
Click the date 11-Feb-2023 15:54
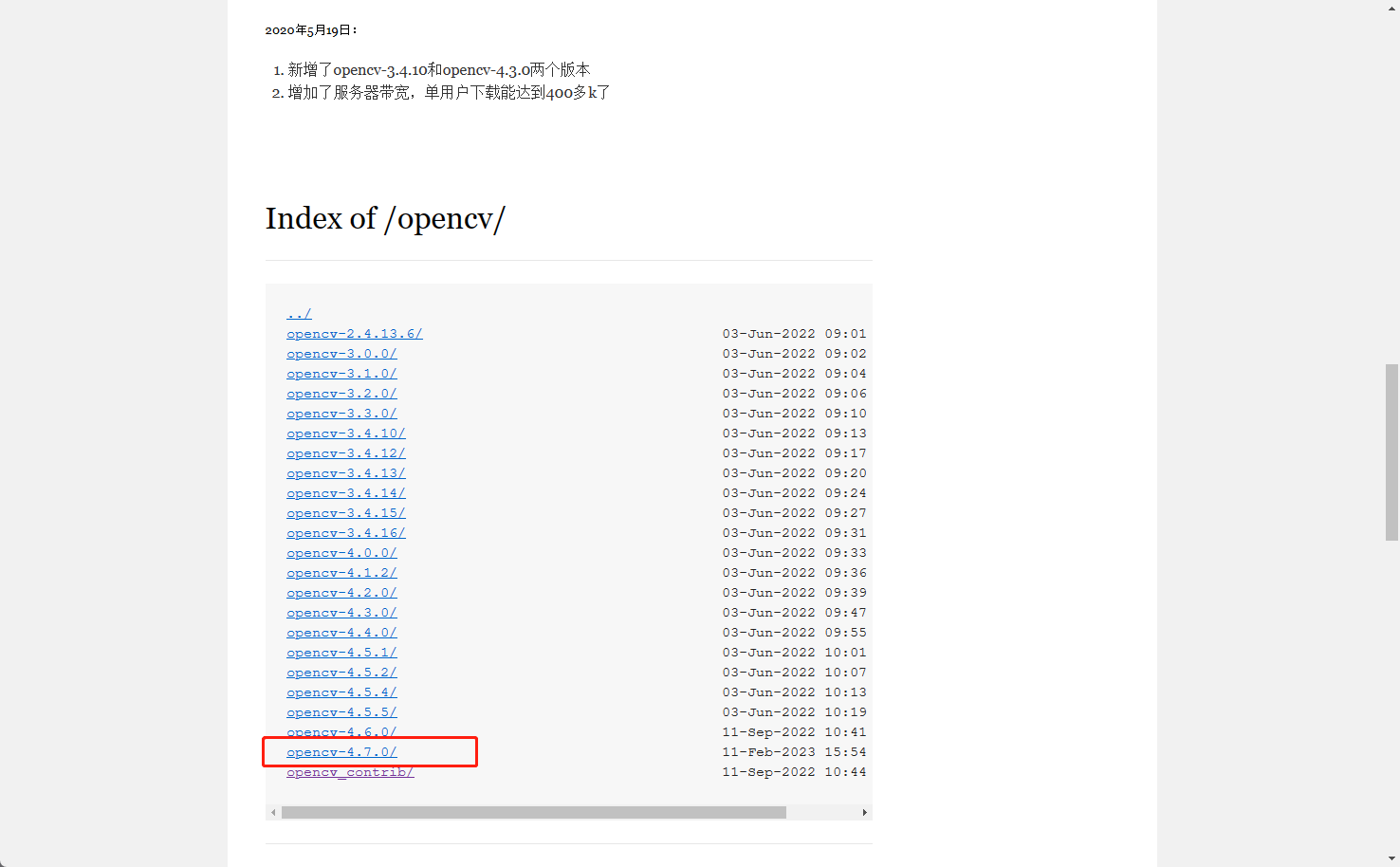(x=794, y=752)
